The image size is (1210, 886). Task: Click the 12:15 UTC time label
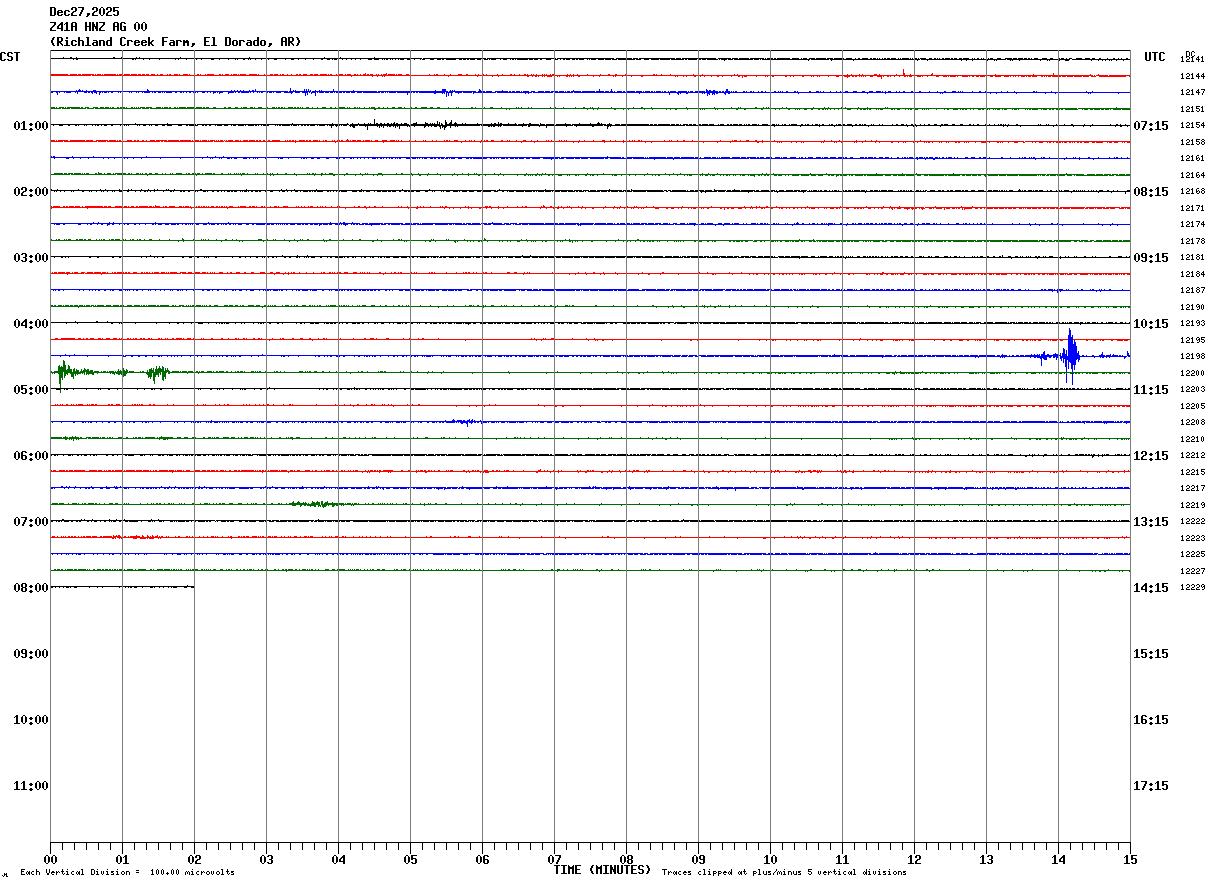pyautogui.click(x=1150, y=456)
